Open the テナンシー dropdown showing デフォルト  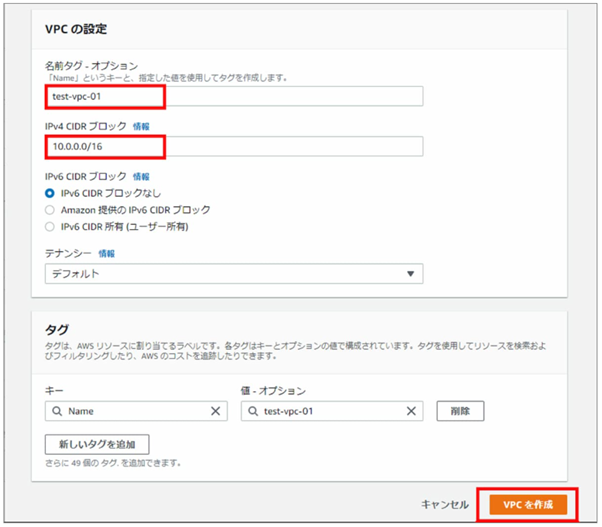(x=233, y=274)
